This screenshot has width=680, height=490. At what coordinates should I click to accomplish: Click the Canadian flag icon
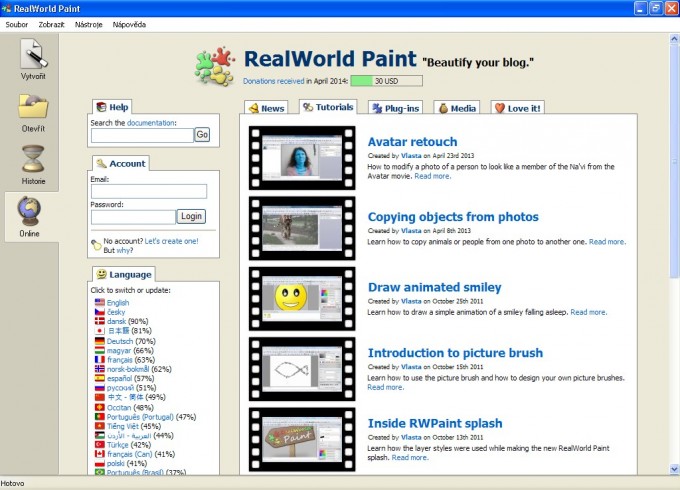pyautogui.click(x=100, y=454)
